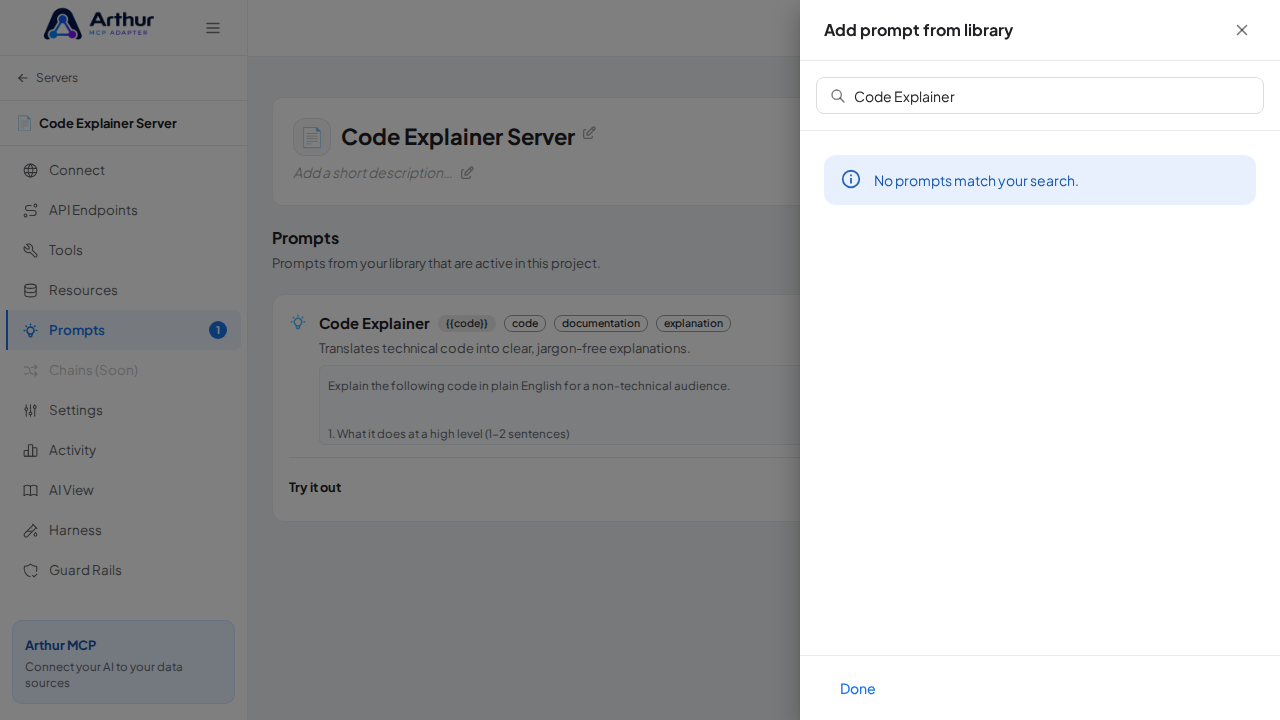
Task: Click the Prompts lightbulb sidebar icon
Action: click(x=31, y=330)
